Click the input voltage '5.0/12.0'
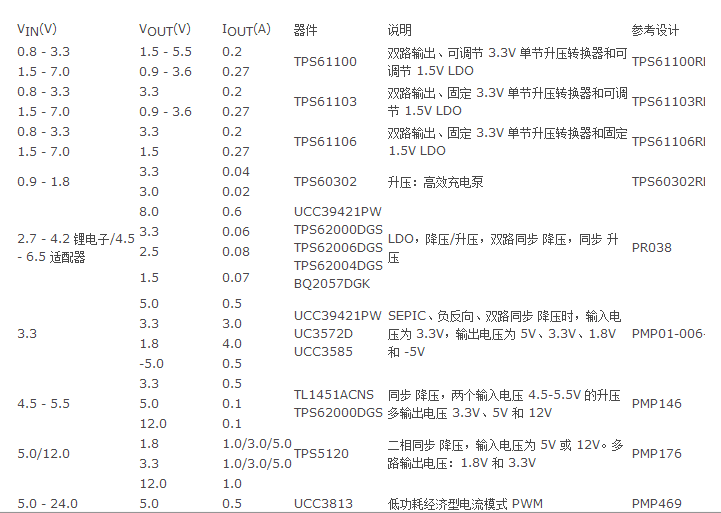Image resolution: width=721 pixels, height=513 pixels. [43, 454]
